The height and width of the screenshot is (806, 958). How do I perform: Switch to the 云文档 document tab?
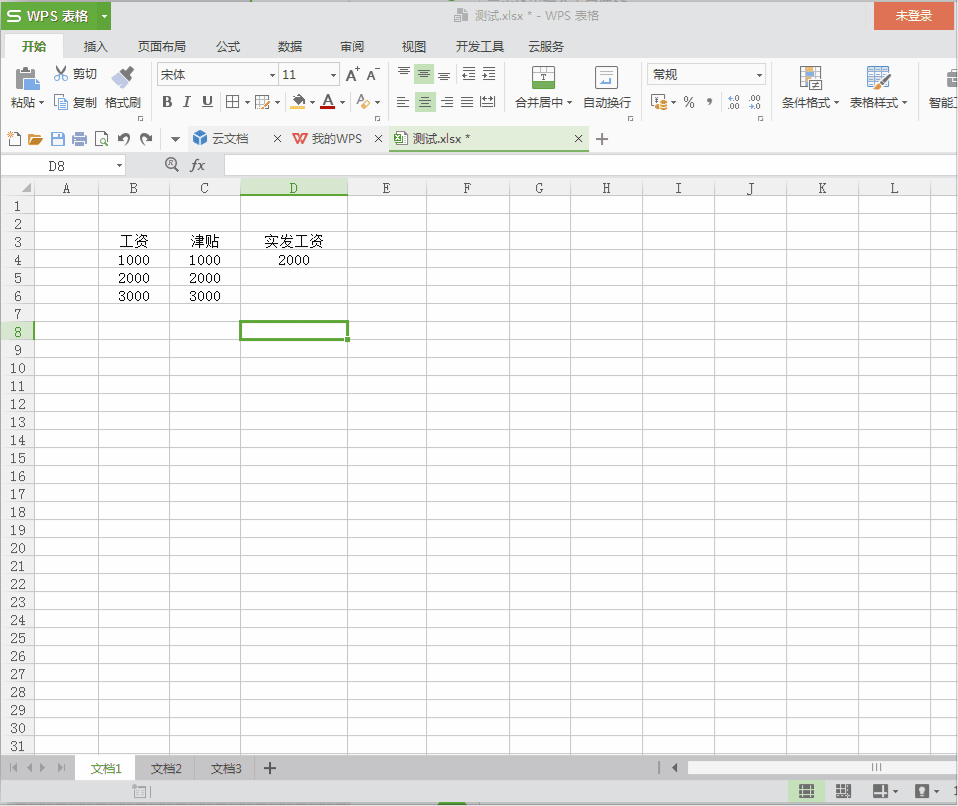pos(230,139)
